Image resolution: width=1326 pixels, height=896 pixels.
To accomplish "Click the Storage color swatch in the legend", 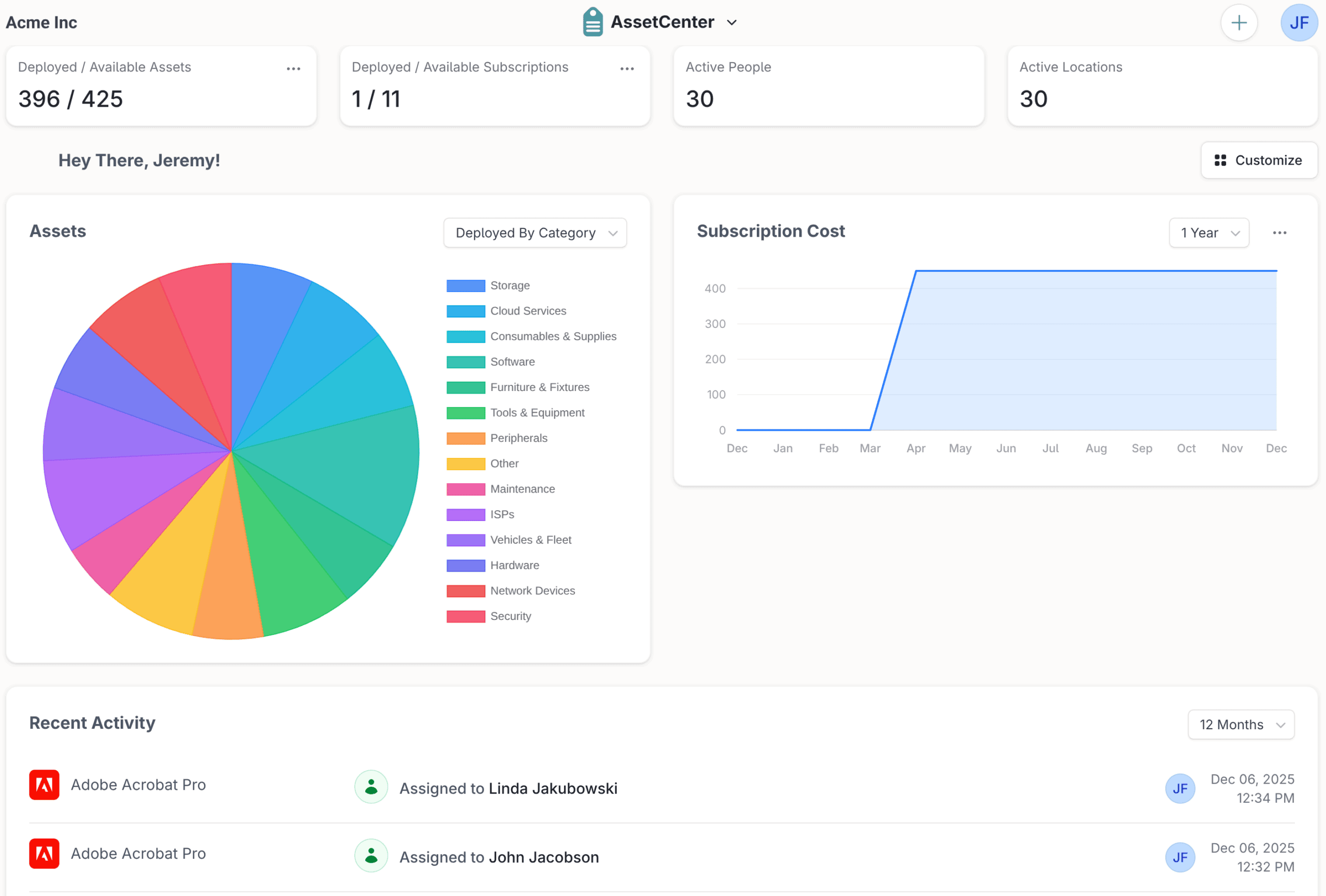I will [x=465, y=285].
